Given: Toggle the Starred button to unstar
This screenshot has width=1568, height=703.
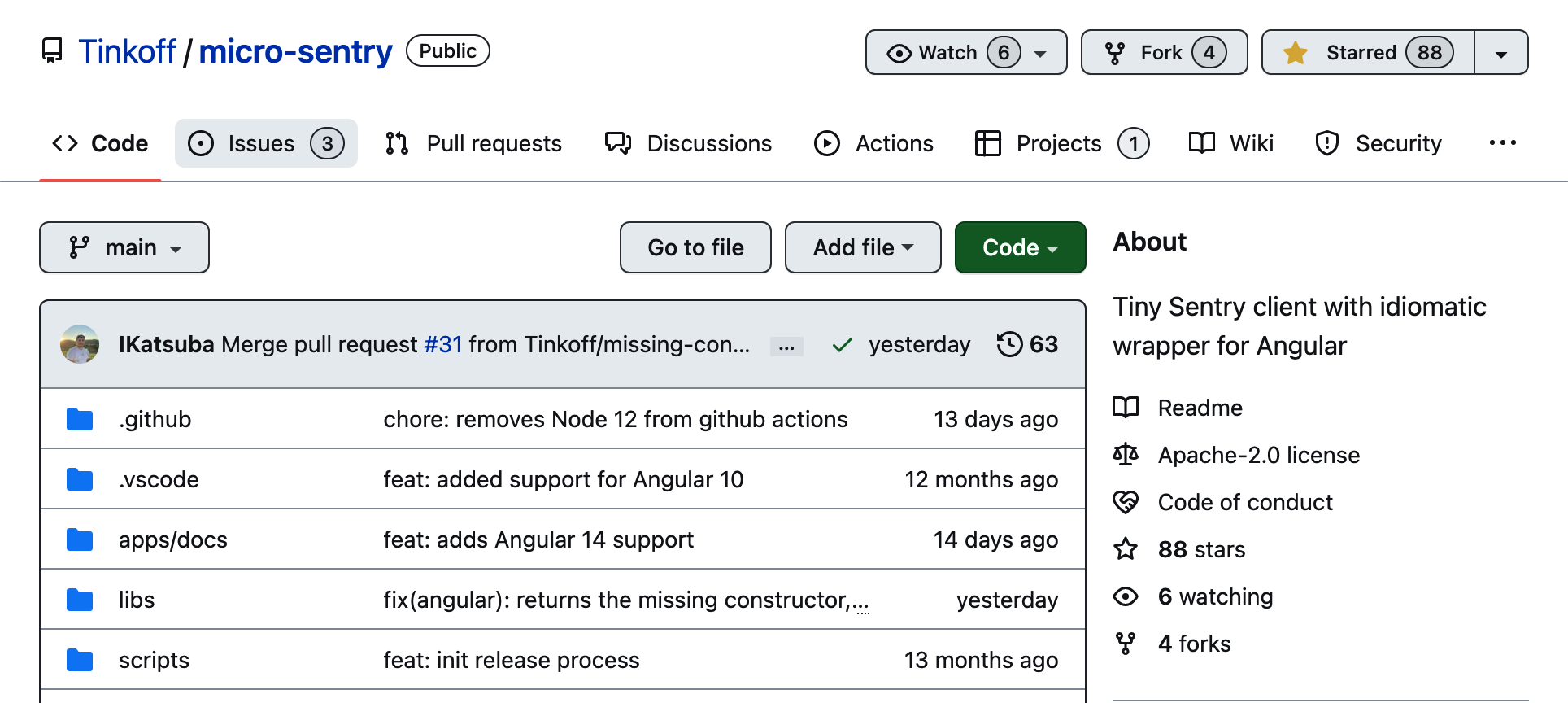Looking at the screenshot, I should tap(1367, 52).
